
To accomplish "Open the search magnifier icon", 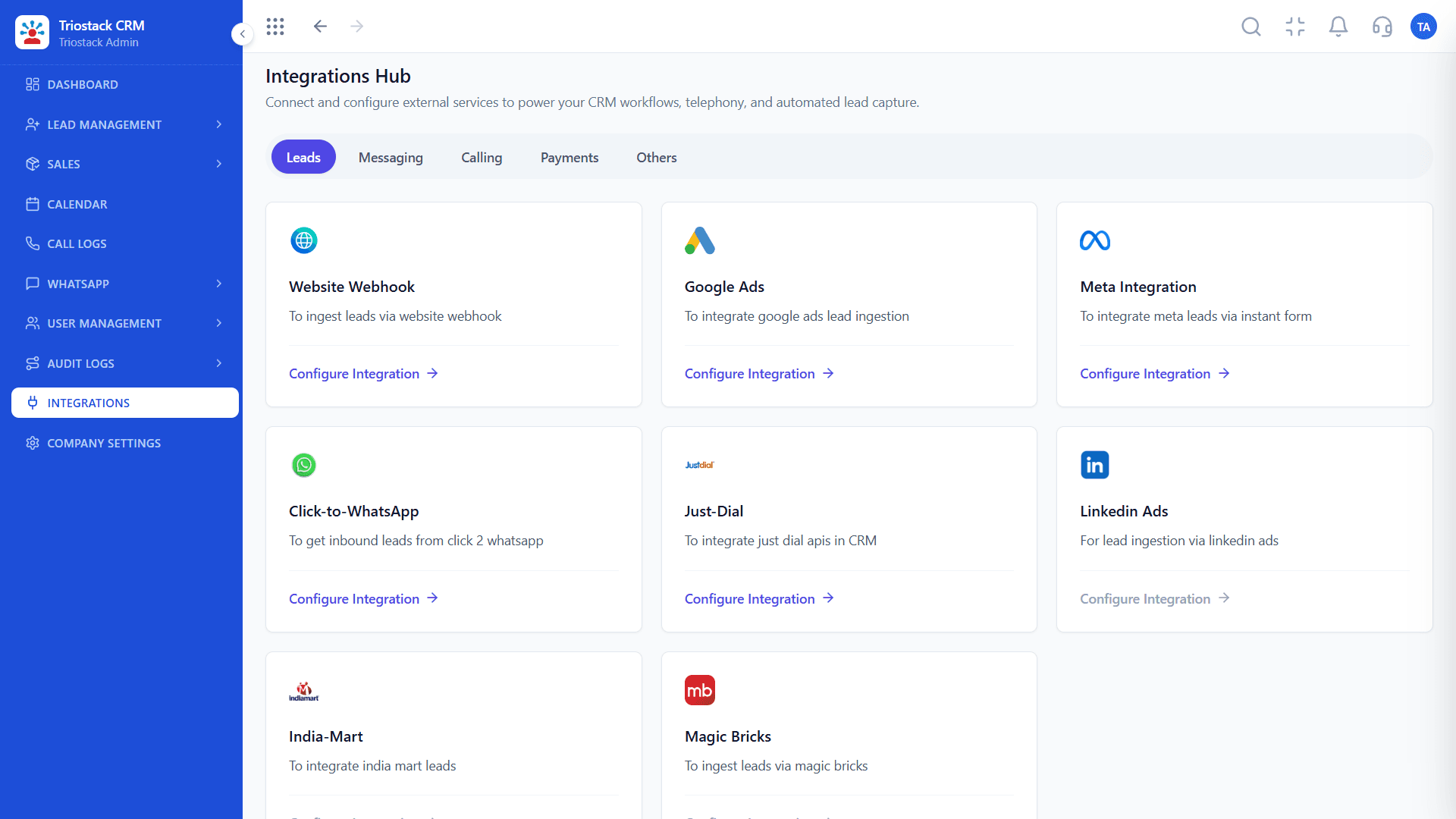I will click(x=1251, y=27).
